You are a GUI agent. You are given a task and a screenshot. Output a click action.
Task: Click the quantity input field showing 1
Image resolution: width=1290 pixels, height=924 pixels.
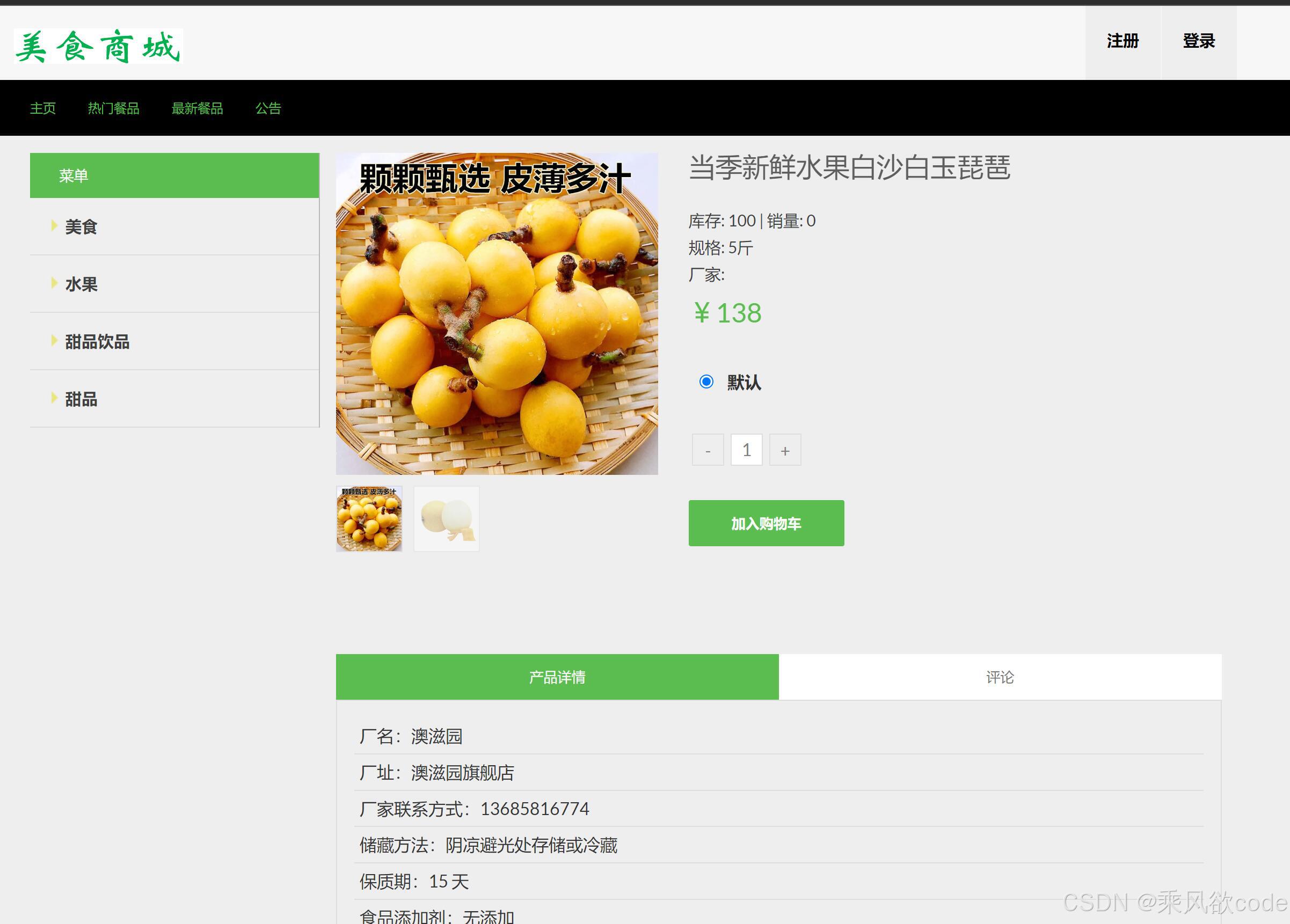[746, 449]
